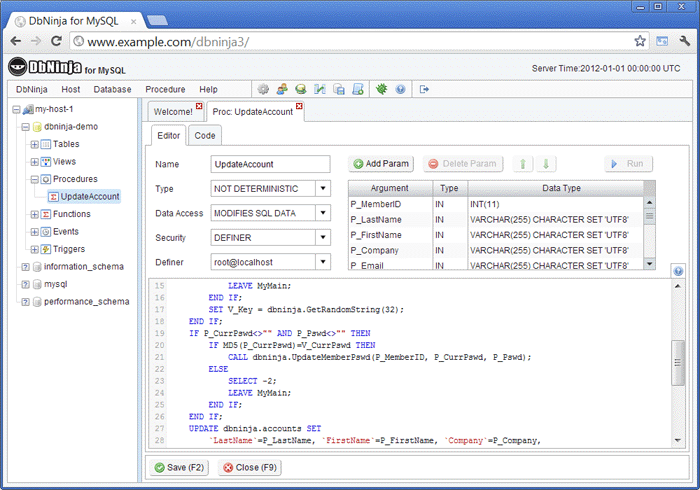Open the Procedure menu
Viewport: 700px width, 490px height.
pyautogui.click(x=165, y=89)
